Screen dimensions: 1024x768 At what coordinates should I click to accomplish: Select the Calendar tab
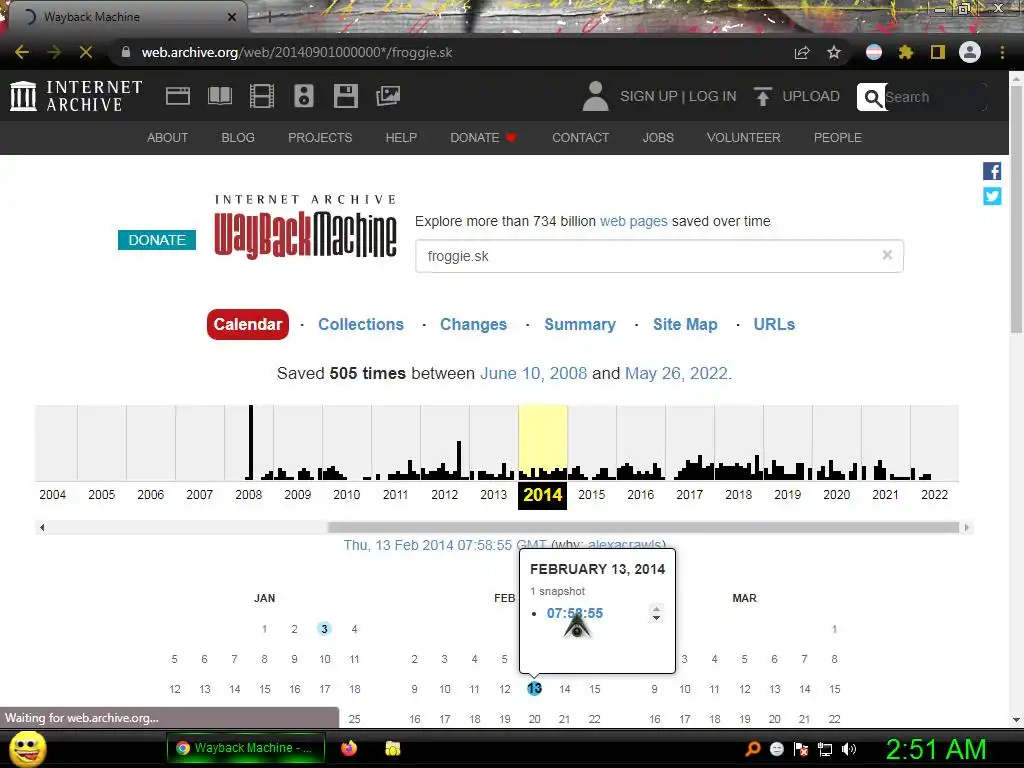pos(248,325)
